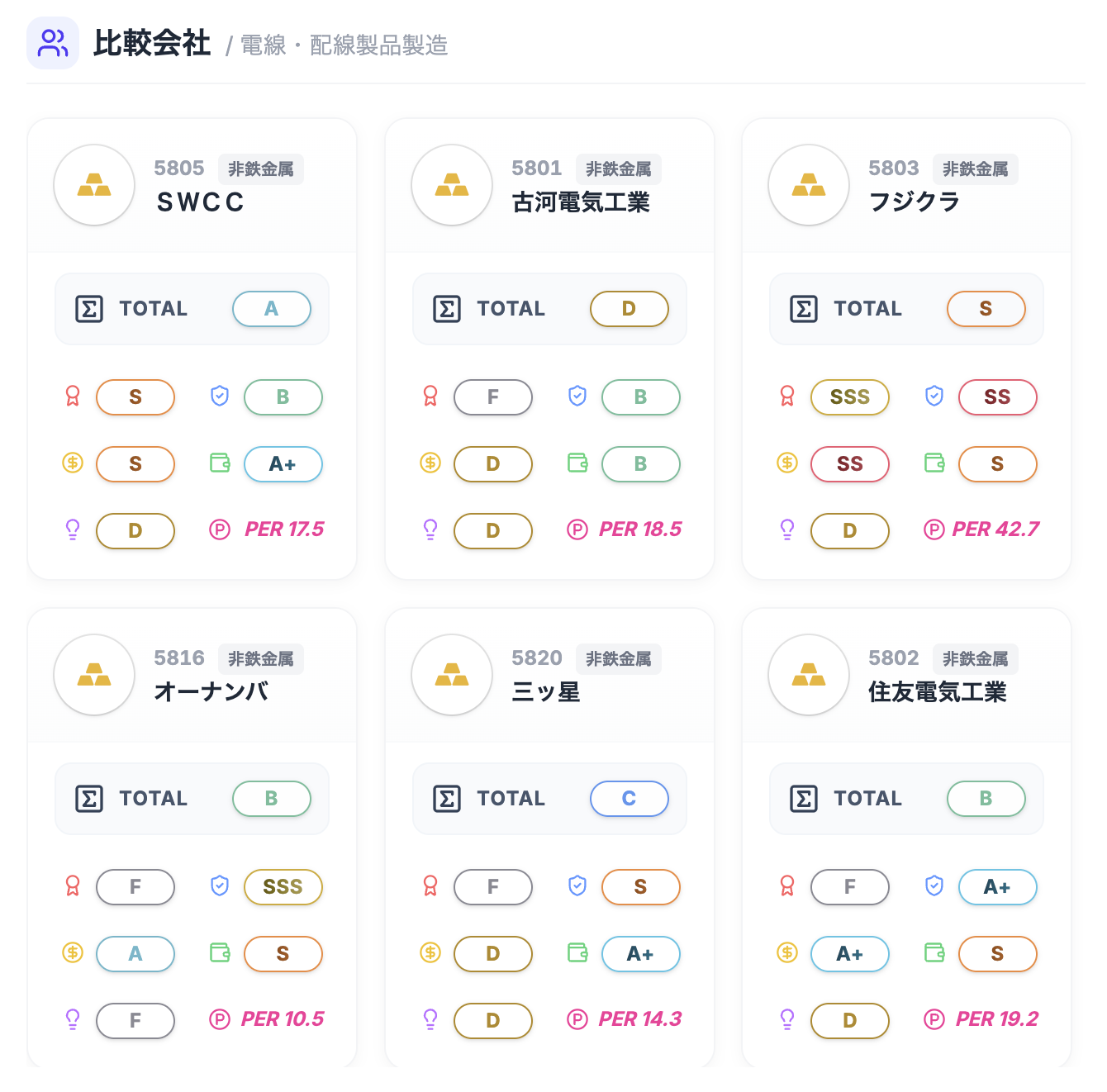This screenshot has width=1107, height=1092.
Task: Click the comparison companies people icon
Action: [x=53, y=43]
